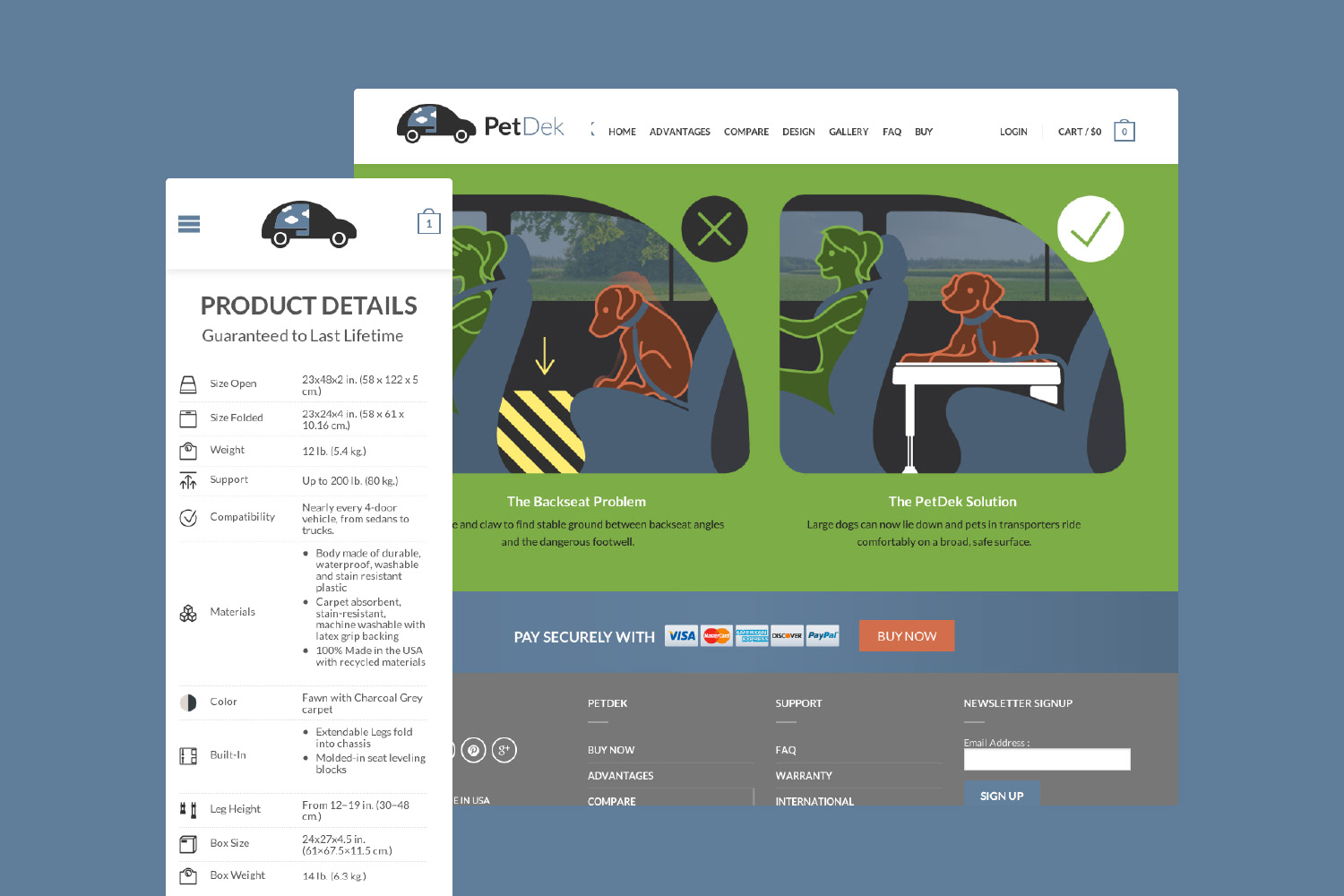Open the DESIGN nav item
This screenshot has height=896, width=1344.
798,132
